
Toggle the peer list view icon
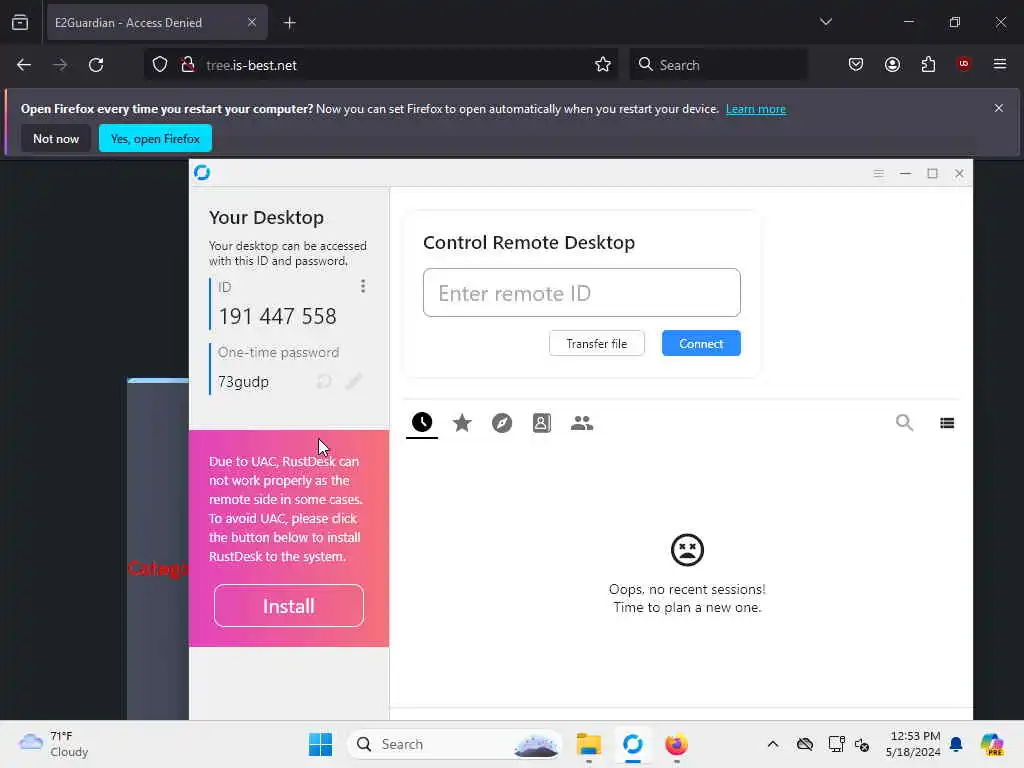[x=947, y=423]
